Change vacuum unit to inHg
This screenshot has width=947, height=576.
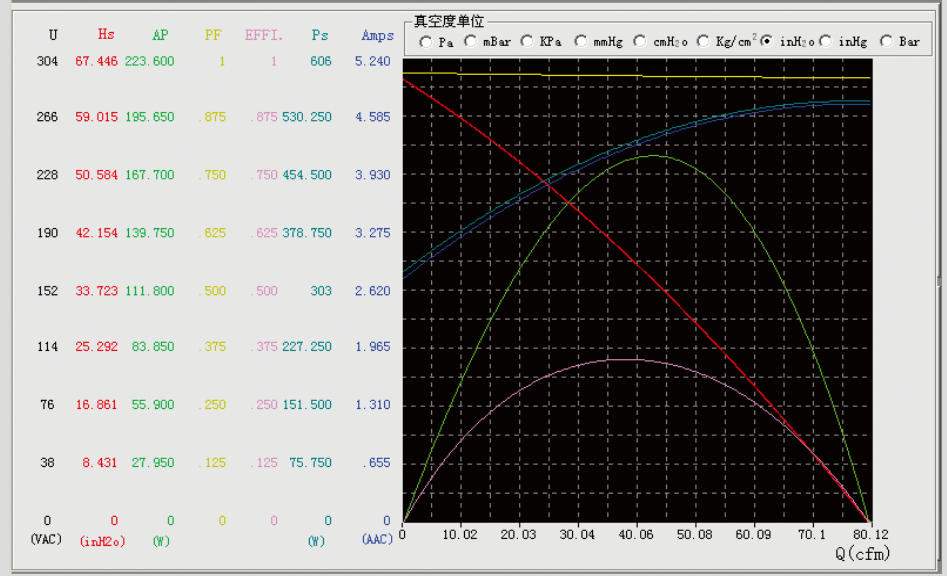pos(826,42)
